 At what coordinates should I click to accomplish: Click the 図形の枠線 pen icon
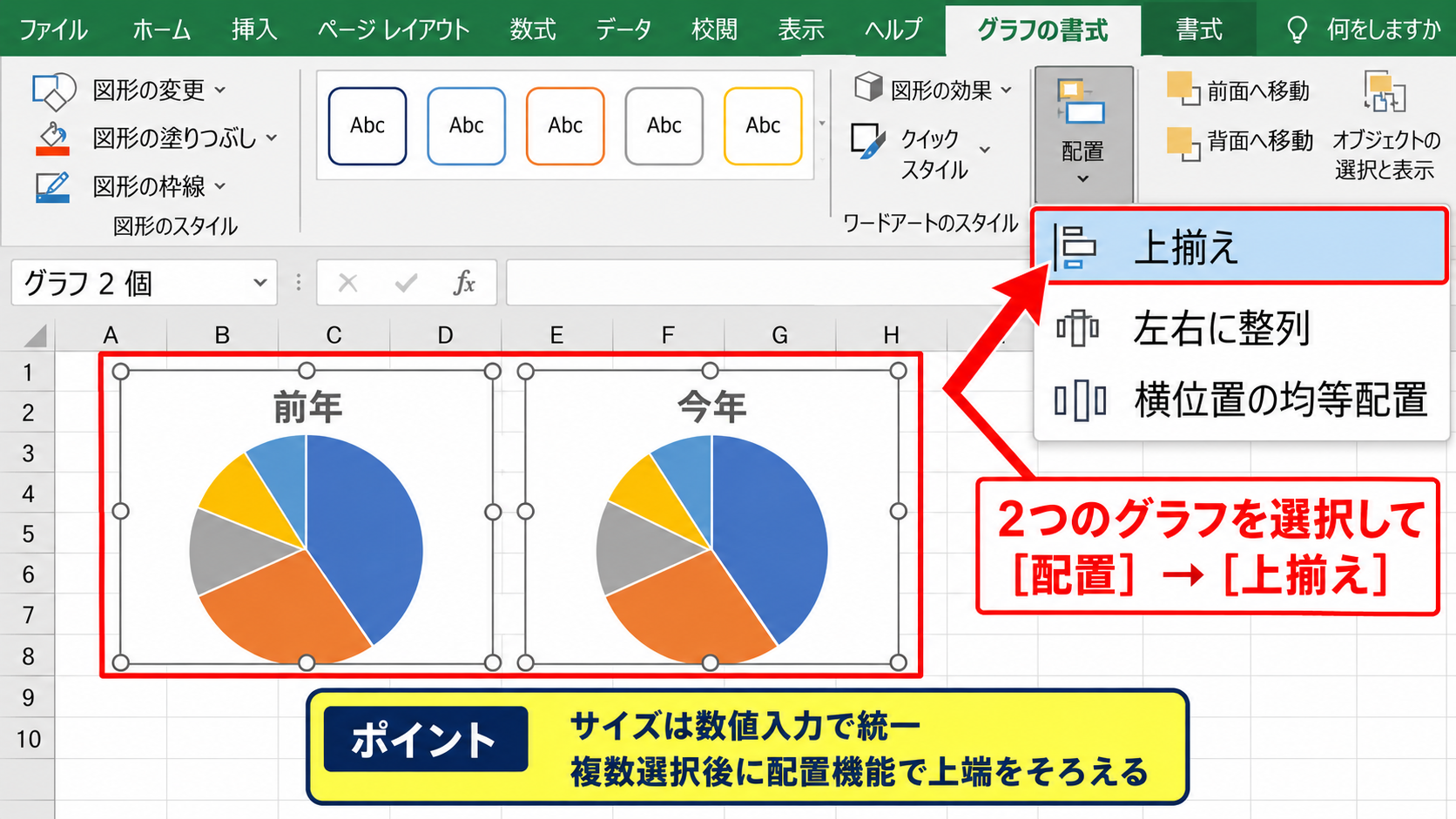[52, 186]
